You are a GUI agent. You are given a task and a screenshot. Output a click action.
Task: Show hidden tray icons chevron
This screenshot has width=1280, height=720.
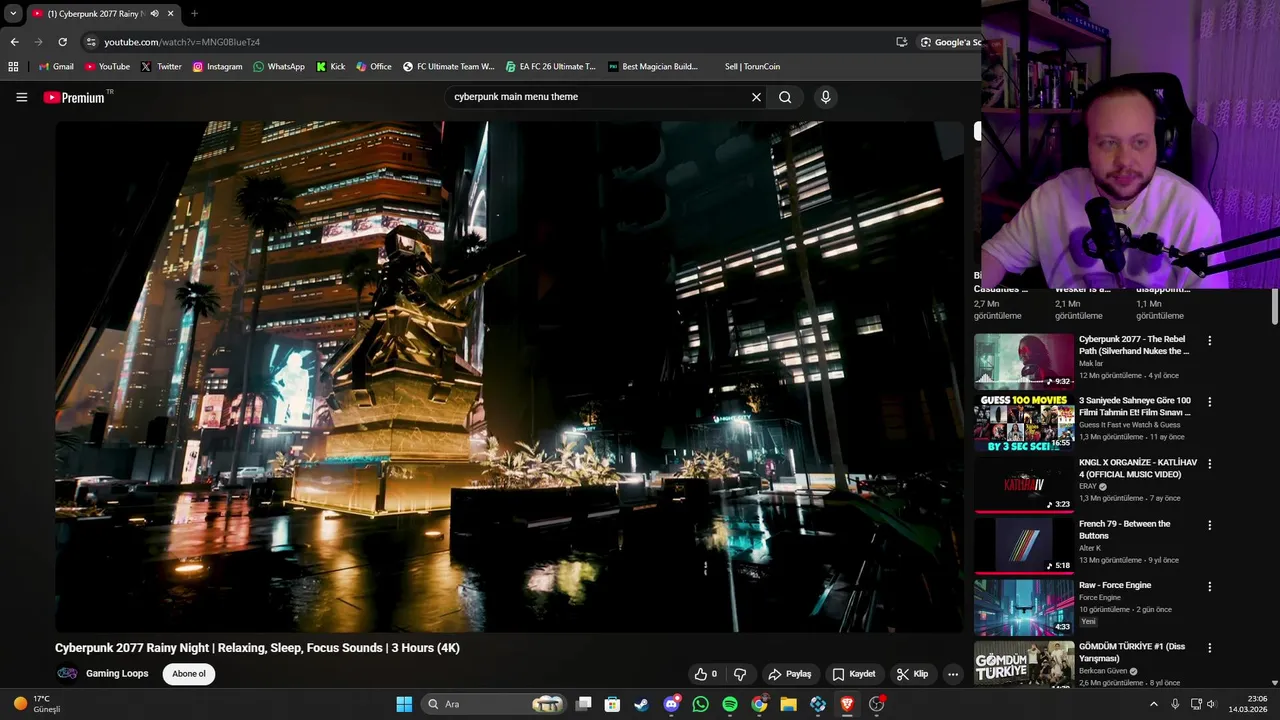[1153, 704]
